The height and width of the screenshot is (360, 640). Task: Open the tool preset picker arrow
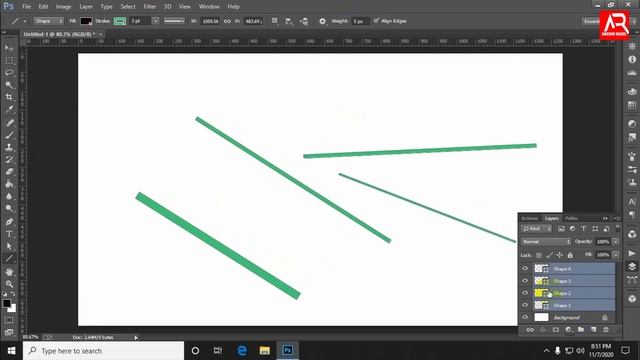pyautogui.click(x=25, y=21)
